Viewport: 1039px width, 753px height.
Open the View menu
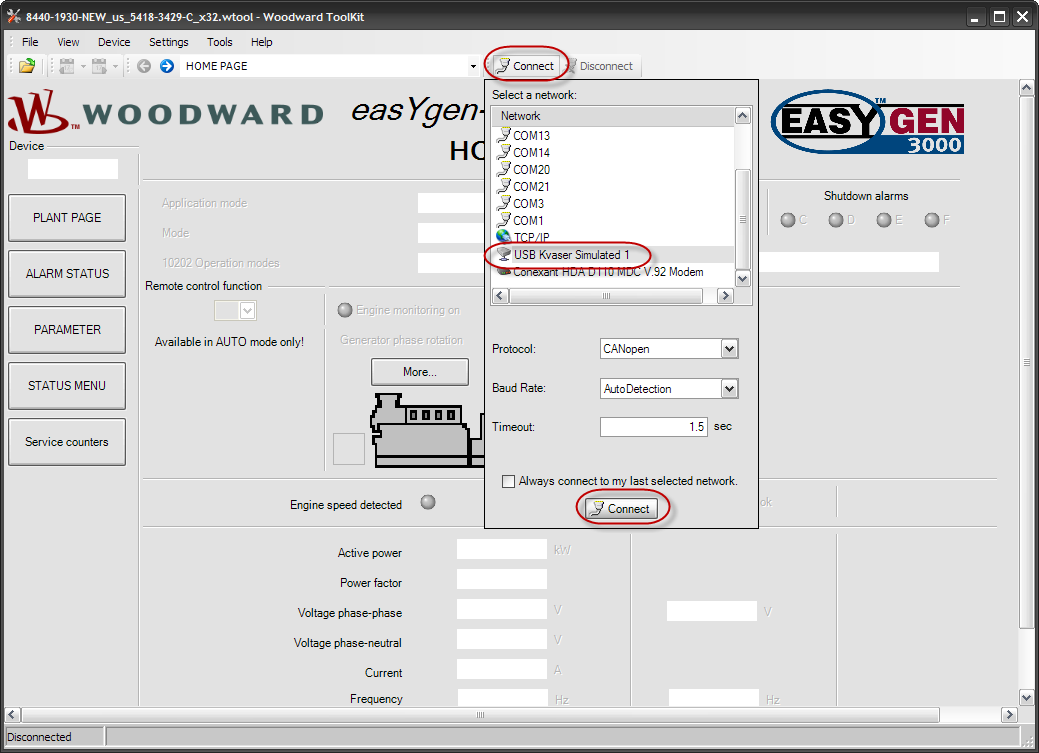[68, 42]
